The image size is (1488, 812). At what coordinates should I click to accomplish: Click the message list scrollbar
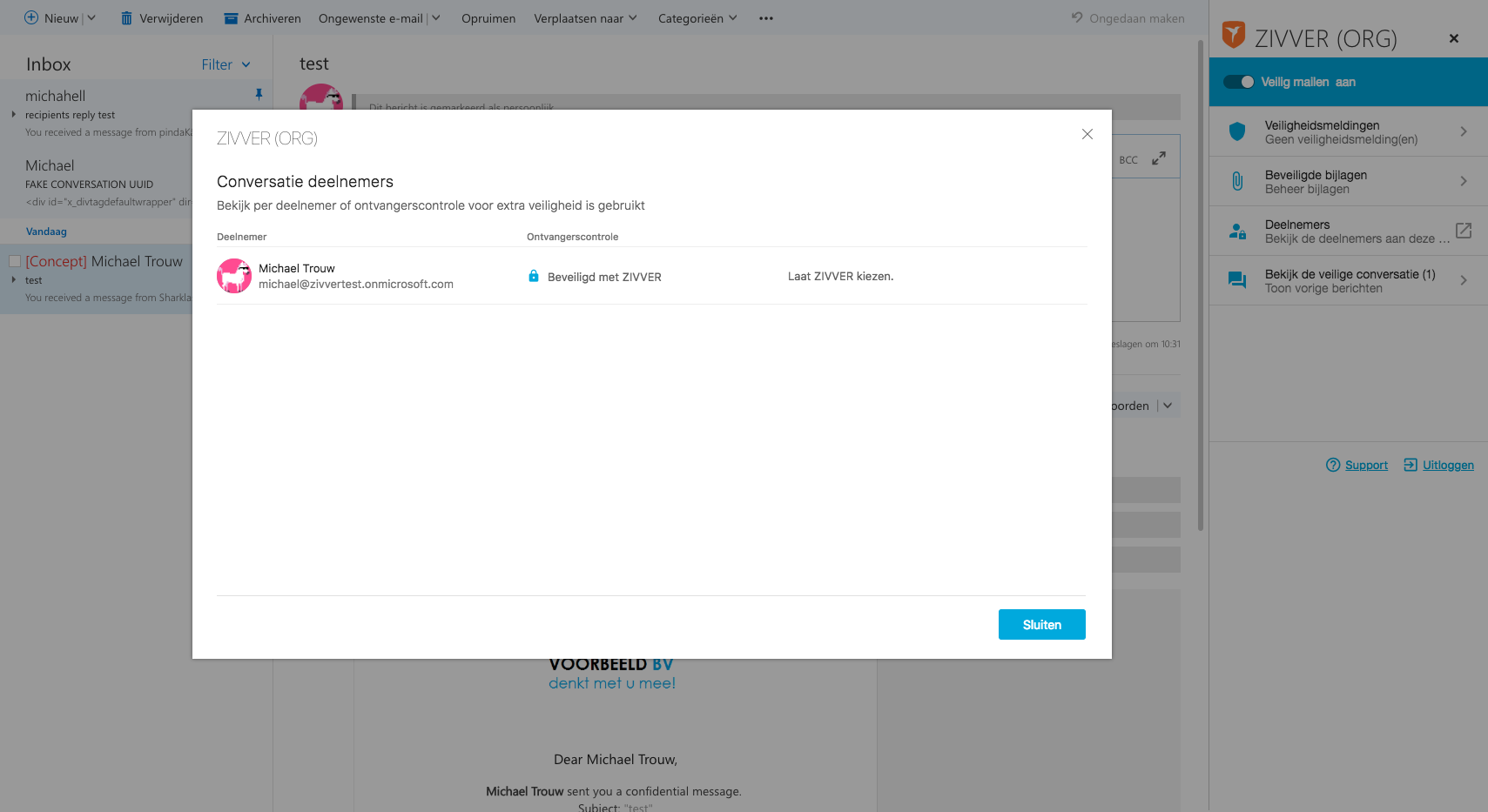(1201, 287)
